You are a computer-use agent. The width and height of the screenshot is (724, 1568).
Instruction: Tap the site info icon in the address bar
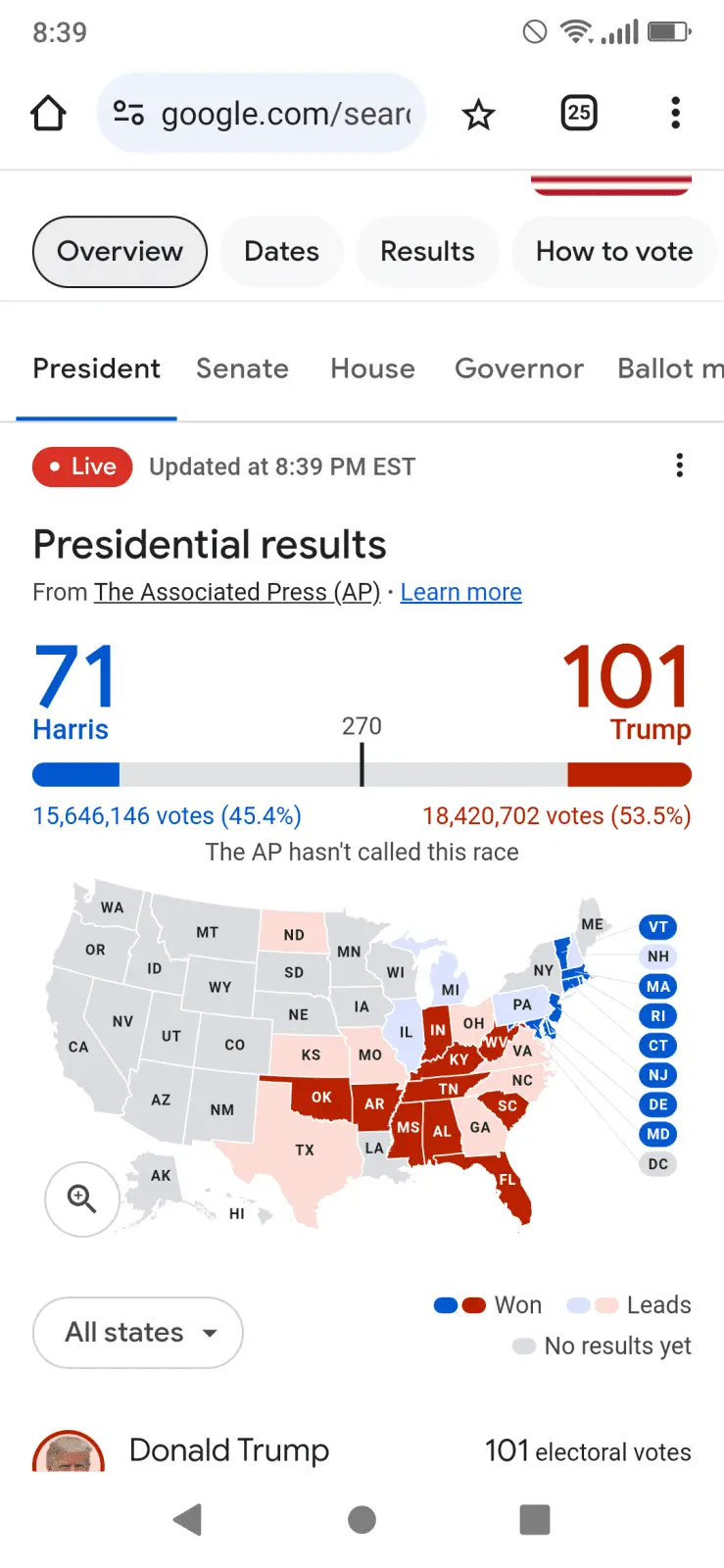[x=128, y=114]
